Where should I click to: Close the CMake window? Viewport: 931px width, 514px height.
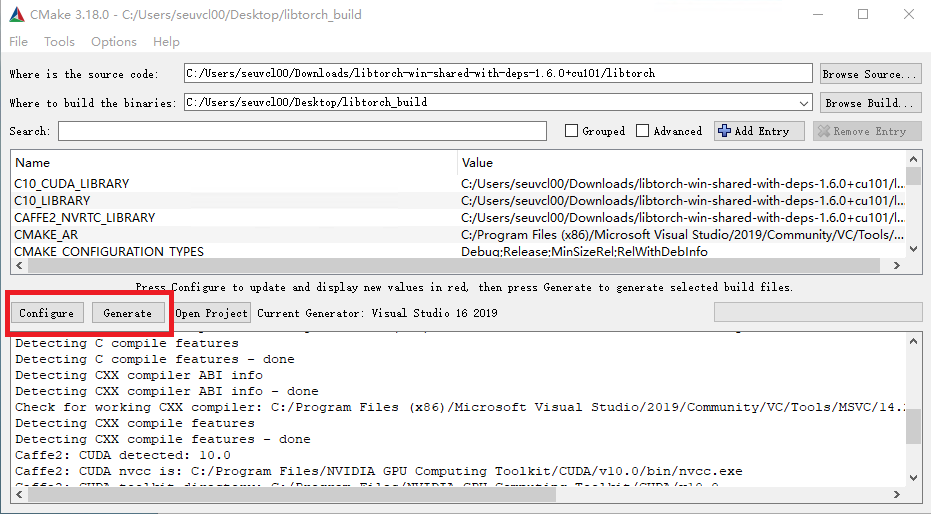pyautogui.click(x=908, y=15)
